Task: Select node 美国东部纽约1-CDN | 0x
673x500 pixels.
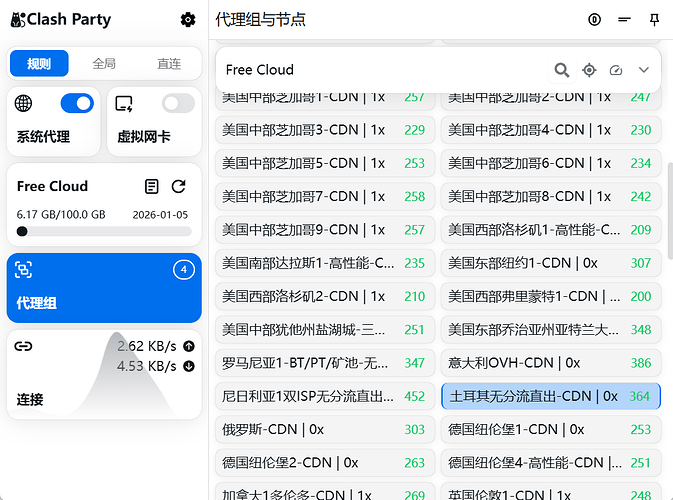Action: tap(551, 263)
